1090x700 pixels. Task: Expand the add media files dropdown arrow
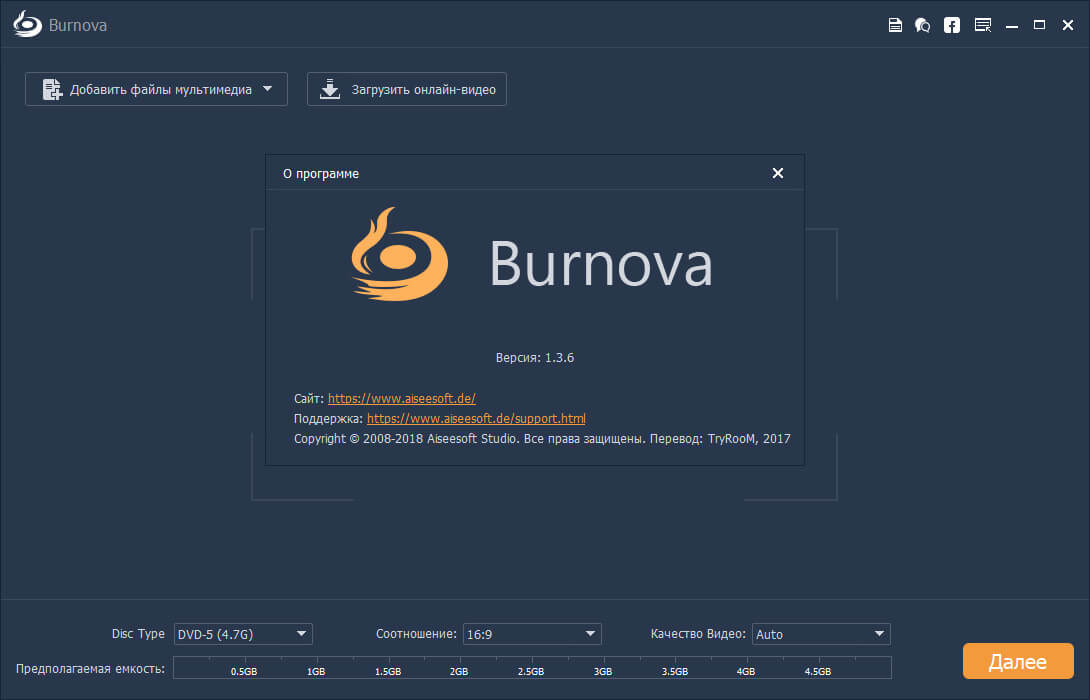268,89
